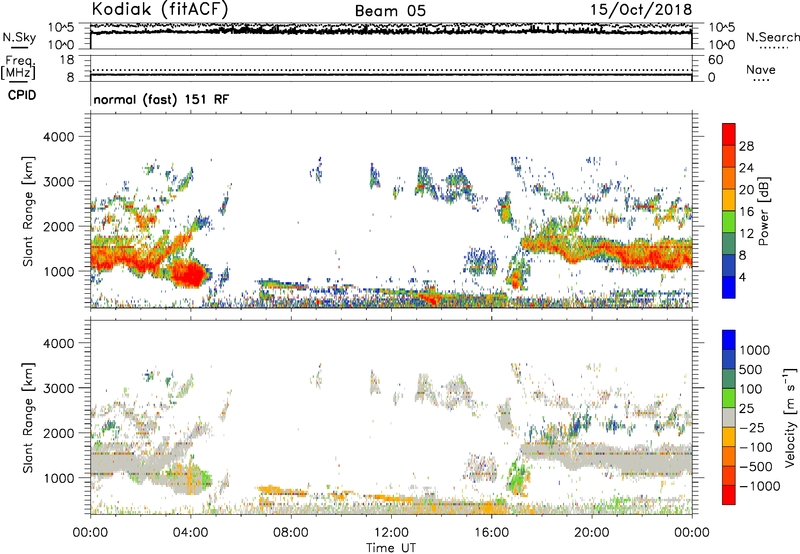This screenshot has height=554, width=800.
Task: Click the N.Sky legend label
Action: [19, 37]
